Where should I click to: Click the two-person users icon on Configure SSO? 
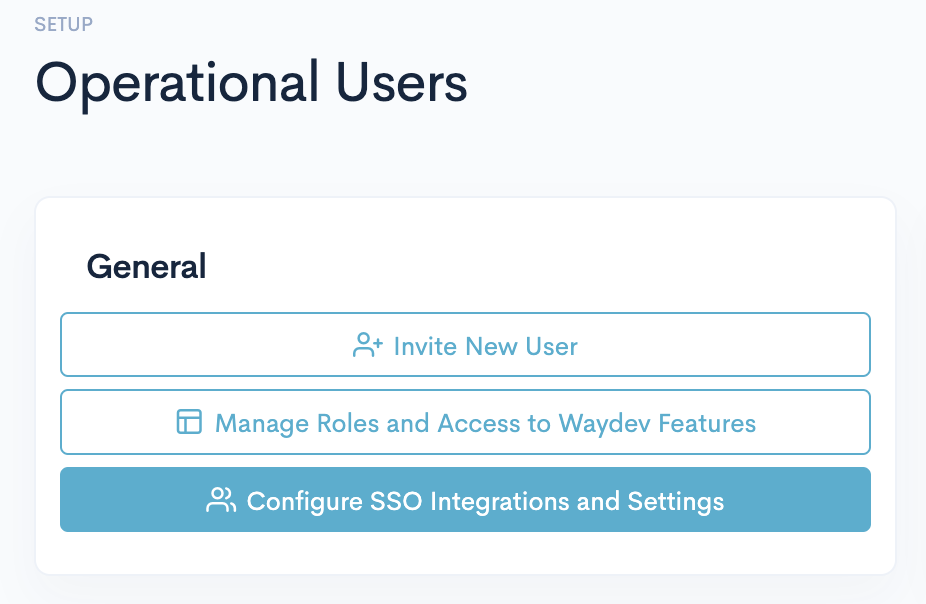click(220, 500)
